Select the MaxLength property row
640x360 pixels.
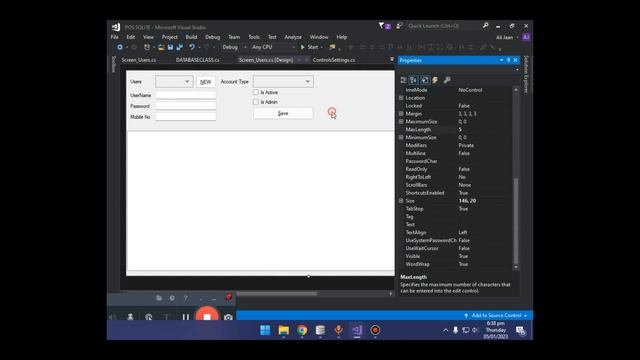pos(455,129)
